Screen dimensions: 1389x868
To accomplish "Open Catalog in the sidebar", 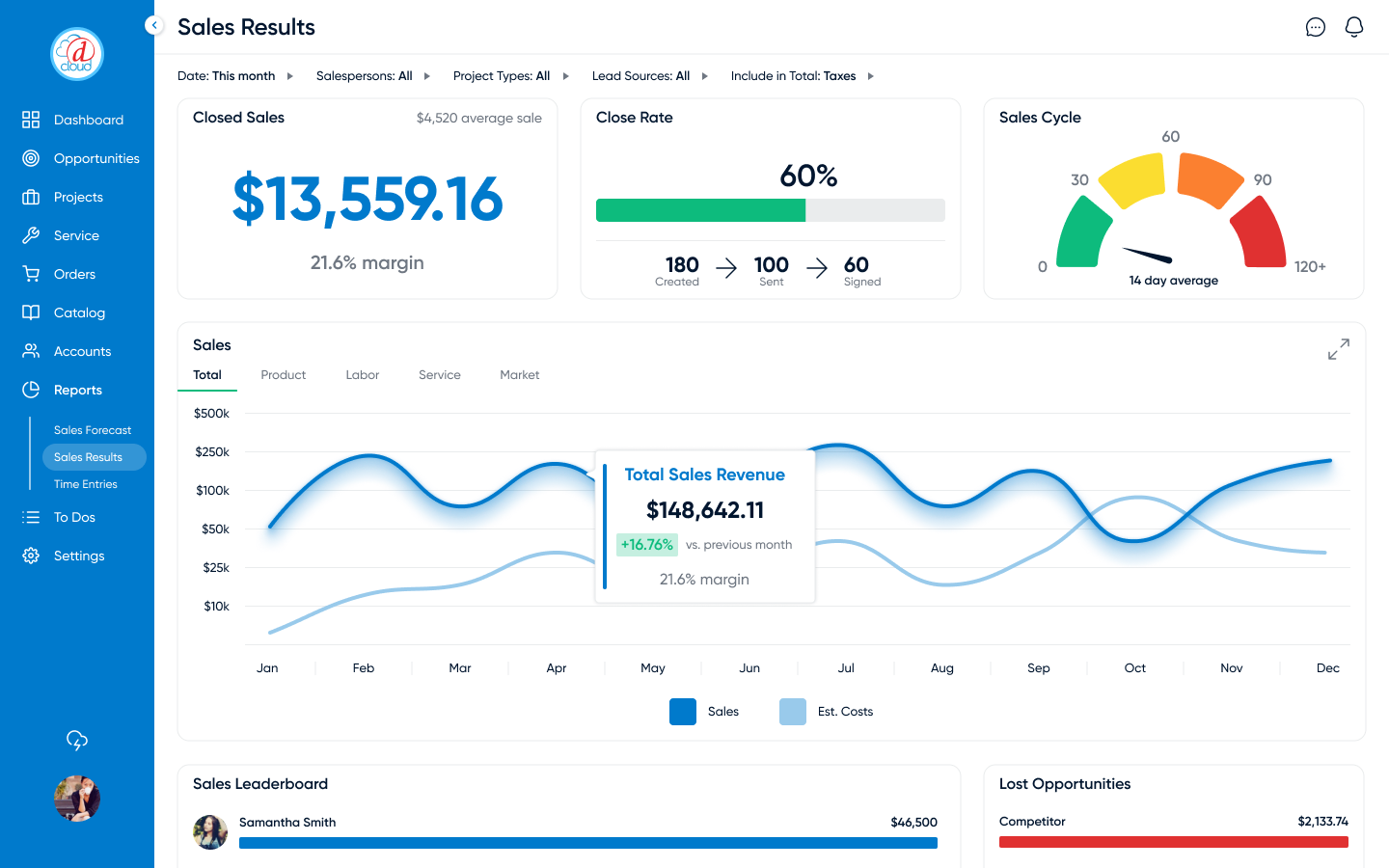I will tap(79, 312).
